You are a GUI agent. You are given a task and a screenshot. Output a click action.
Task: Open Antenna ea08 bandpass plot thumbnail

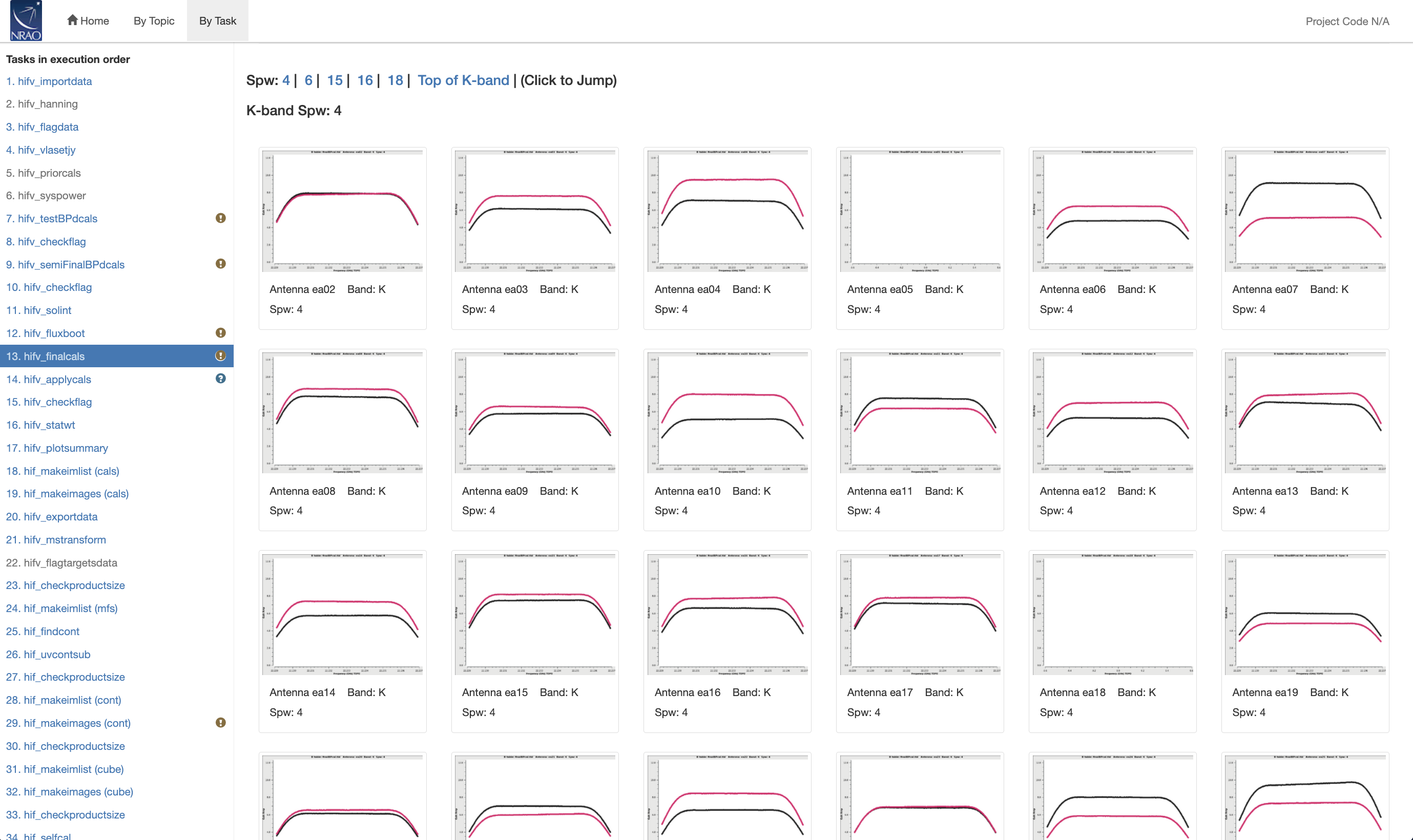pos(343,412)
